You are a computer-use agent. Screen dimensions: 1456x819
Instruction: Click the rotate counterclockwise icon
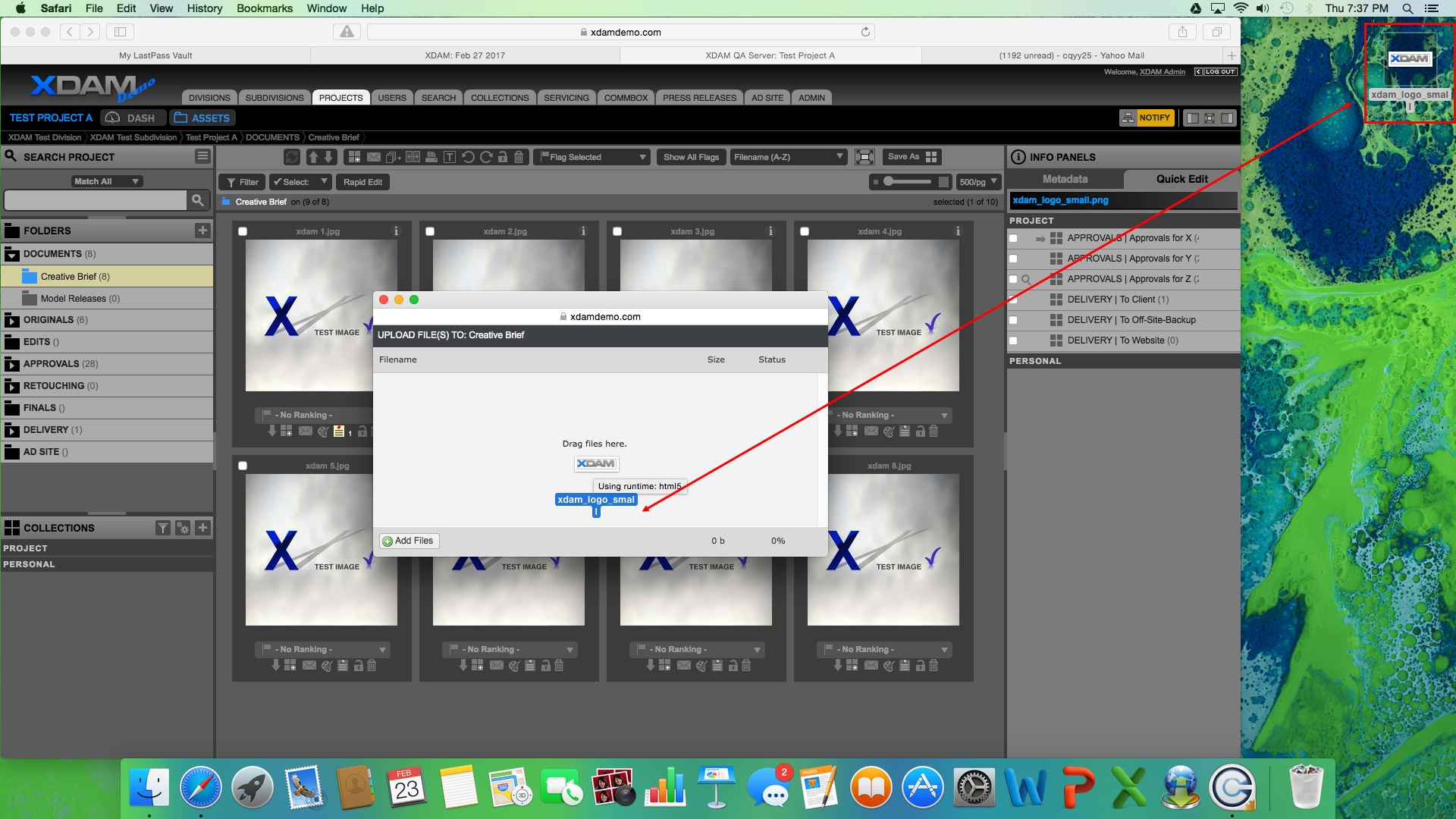point(468,157)
